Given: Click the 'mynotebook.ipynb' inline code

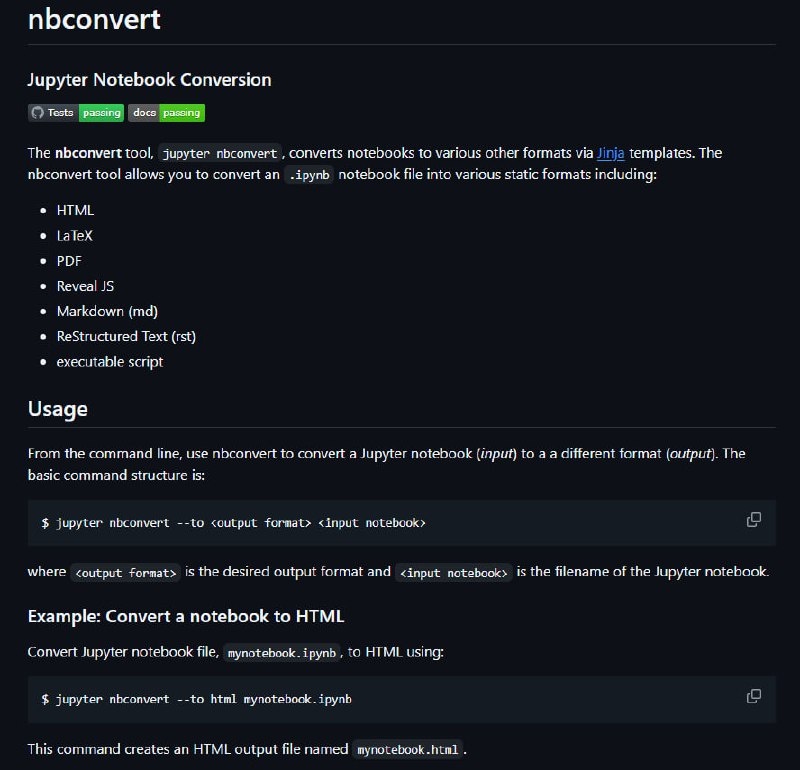Looking at the screenshot, I should click(x=283, y=653).
